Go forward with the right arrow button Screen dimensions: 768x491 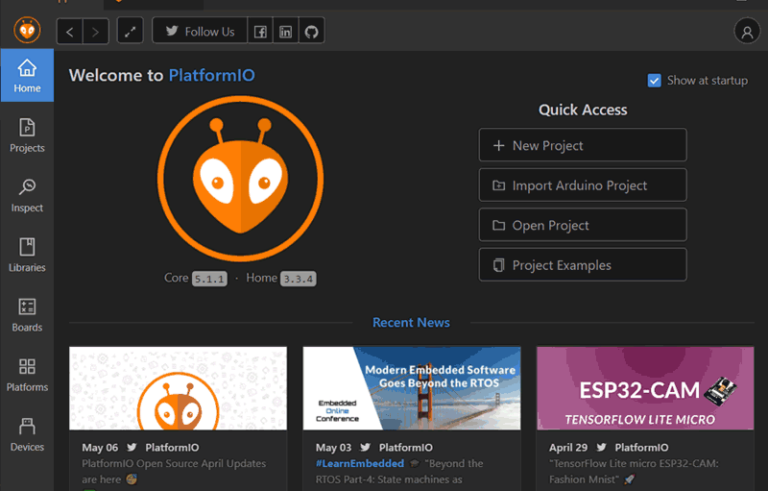tap(96, 32)
